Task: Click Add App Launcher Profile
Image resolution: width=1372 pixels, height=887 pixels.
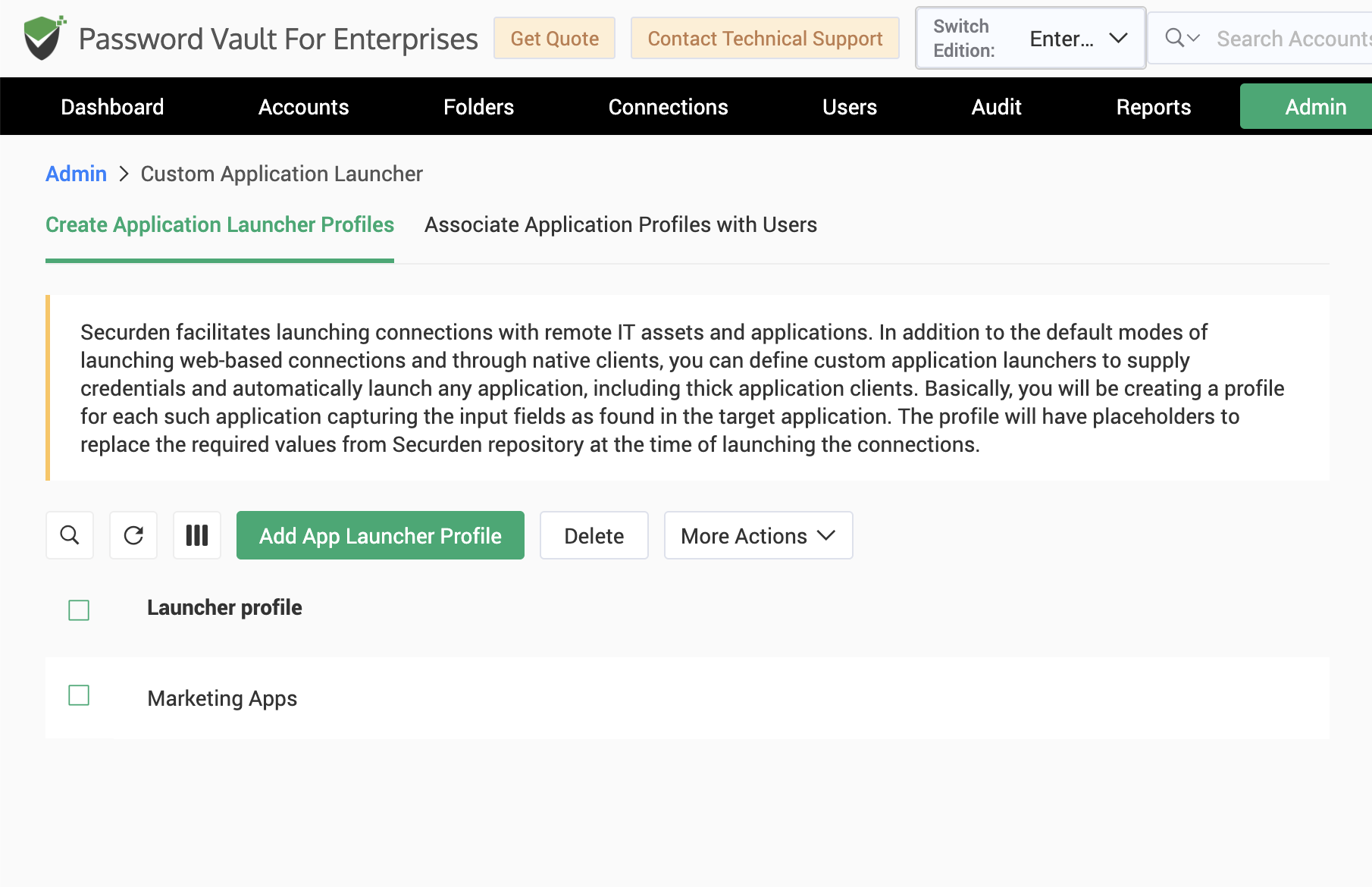Action: [x=381, y=535]
